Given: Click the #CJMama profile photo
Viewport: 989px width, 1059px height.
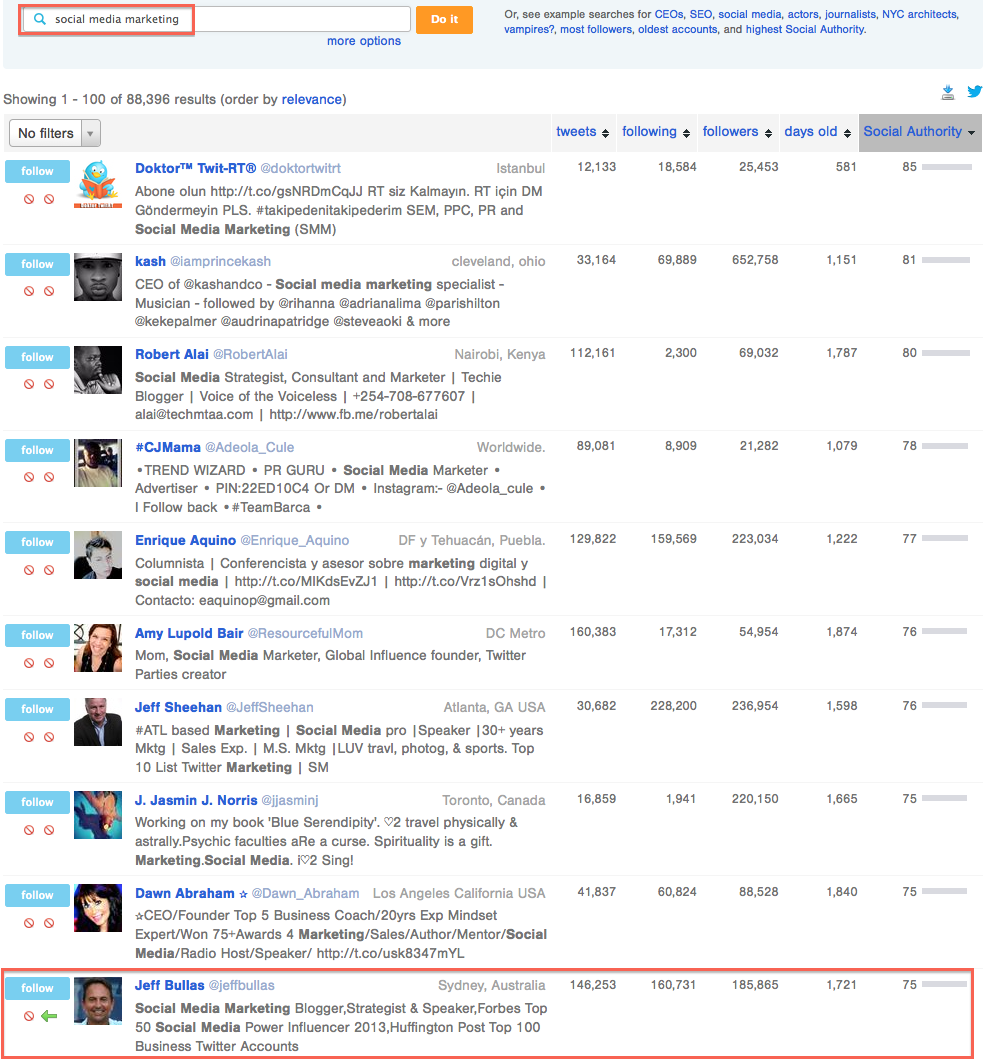Looking at the screenshot, I should (x=98, y=463).
